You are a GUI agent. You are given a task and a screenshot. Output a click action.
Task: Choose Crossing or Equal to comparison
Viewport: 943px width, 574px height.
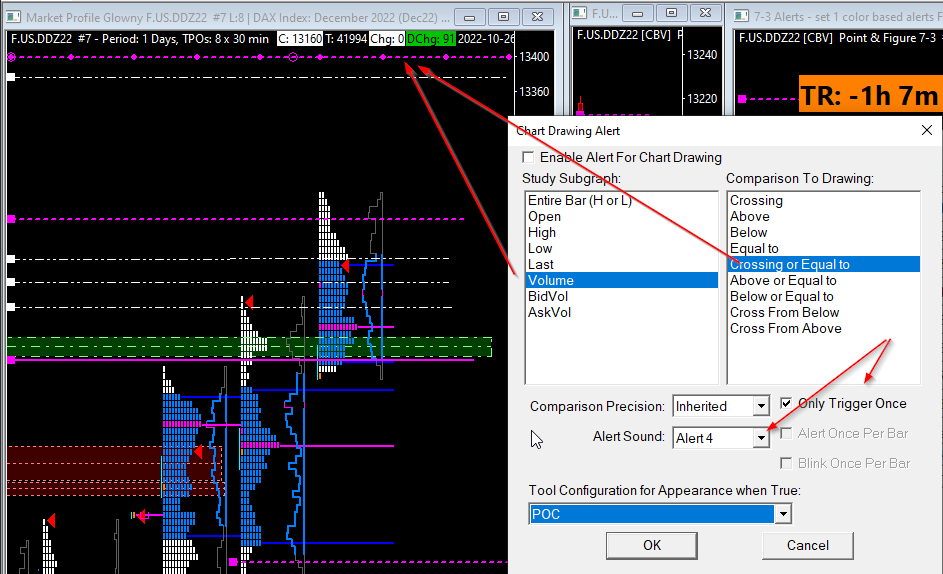(823, 264)
